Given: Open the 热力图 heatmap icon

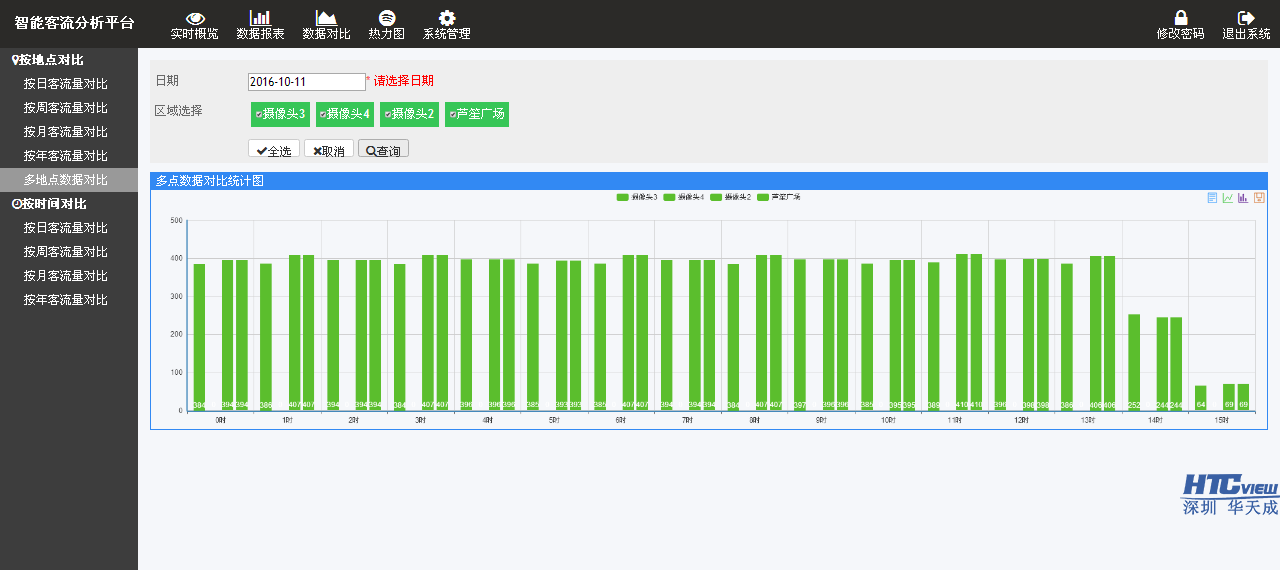Looking at the screenshot, I should (386, 18).
